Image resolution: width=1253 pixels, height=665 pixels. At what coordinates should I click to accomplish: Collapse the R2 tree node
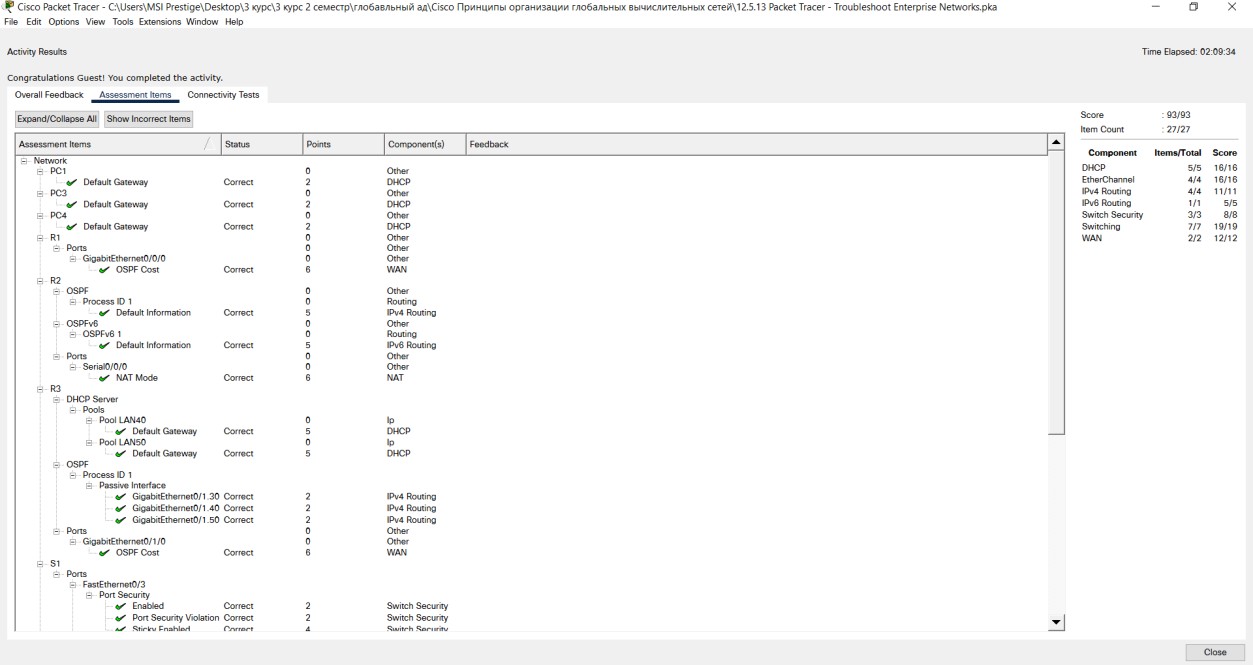tap(40, 281)
